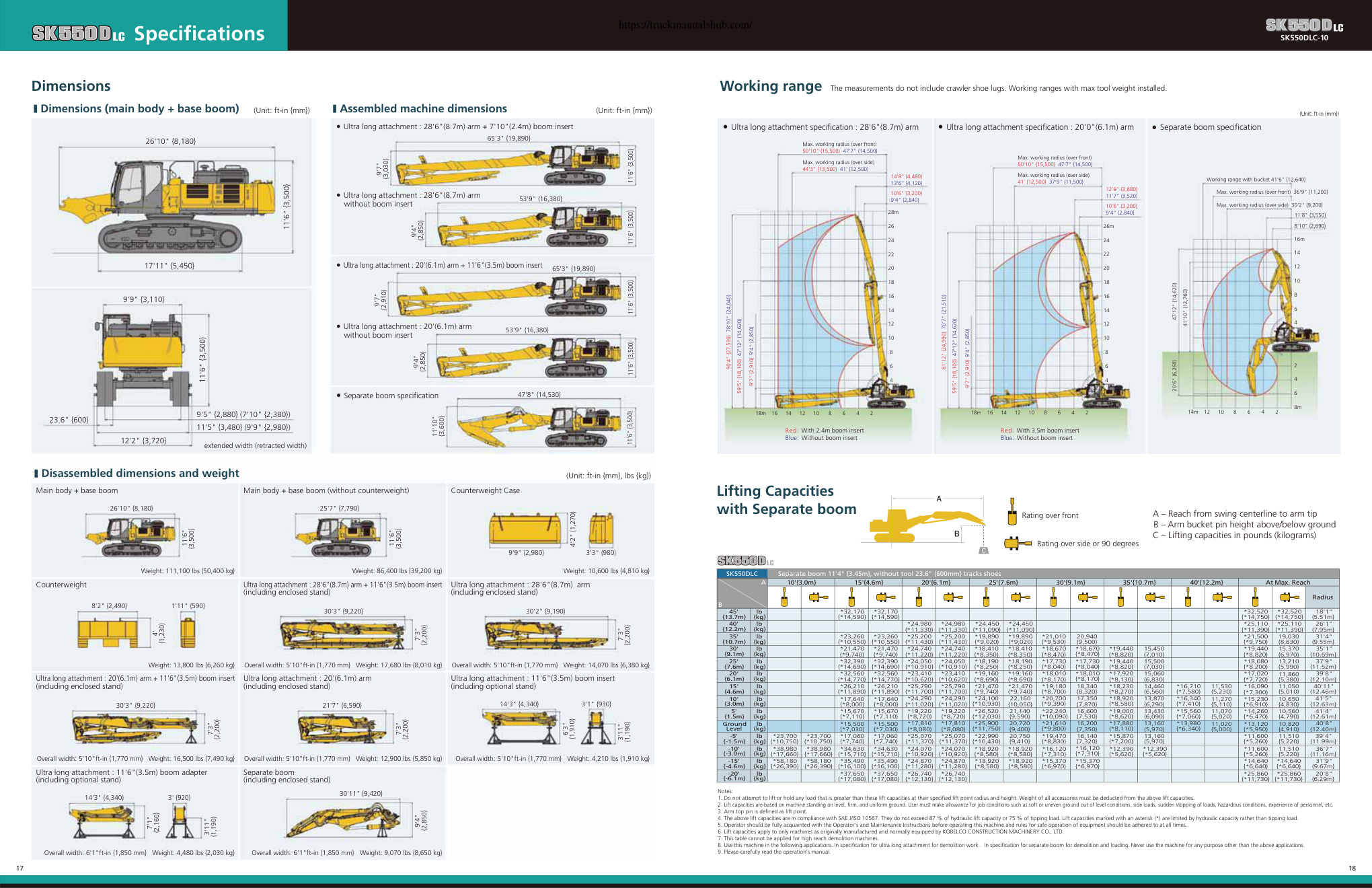Click the 'Red: With 2.4m boom insert' legend
Screen dimensions: 1372x888
click(825, 431)
